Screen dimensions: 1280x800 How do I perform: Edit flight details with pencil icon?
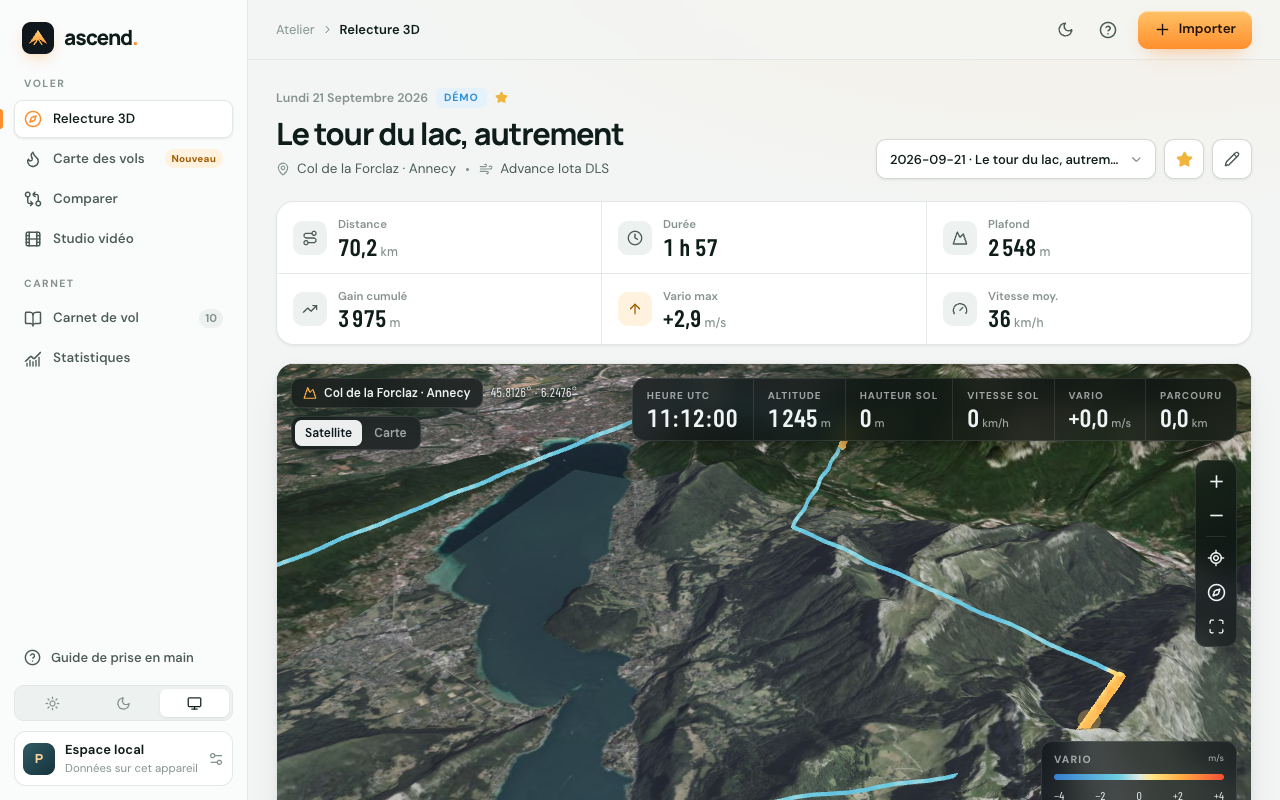[1232, 159]
